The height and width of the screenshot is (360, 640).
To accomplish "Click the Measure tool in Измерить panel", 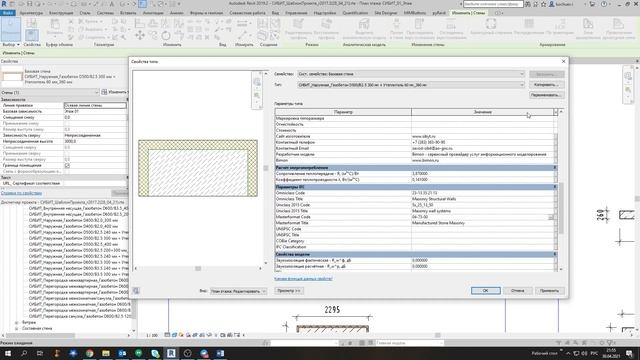I will 242,36.
